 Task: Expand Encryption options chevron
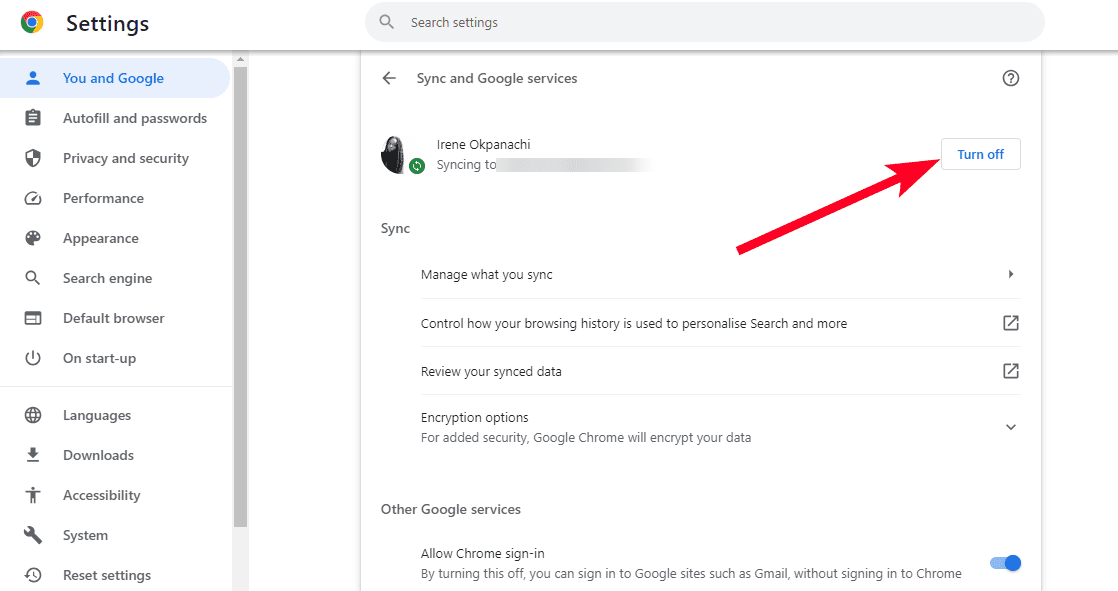pos(1010,427)
